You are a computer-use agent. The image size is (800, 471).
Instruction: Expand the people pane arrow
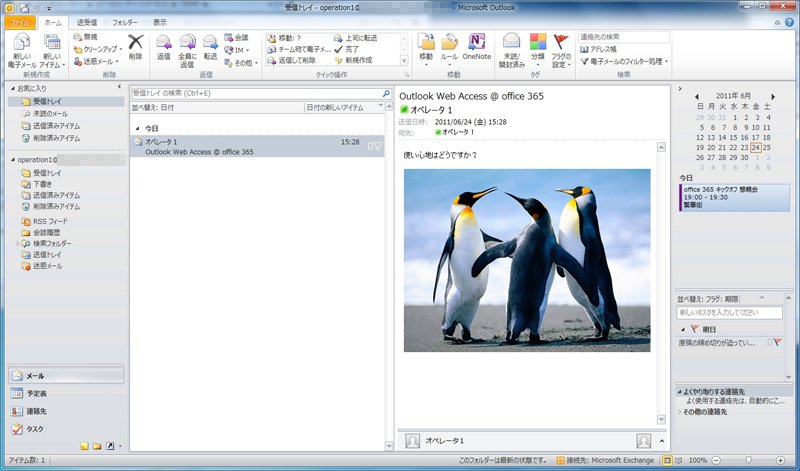tap(662, 441)
